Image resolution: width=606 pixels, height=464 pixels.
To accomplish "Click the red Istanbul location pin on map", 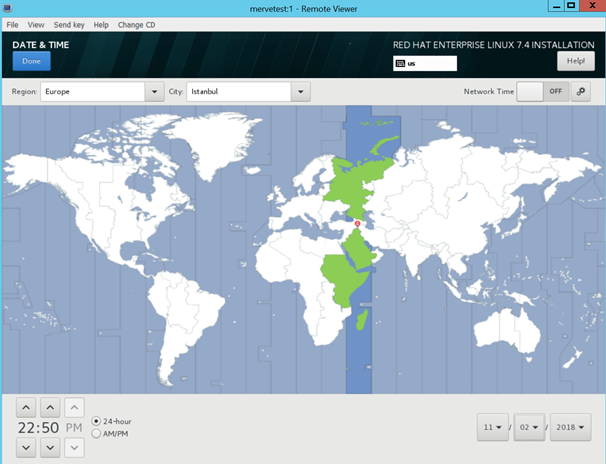I will click(357, 224).
